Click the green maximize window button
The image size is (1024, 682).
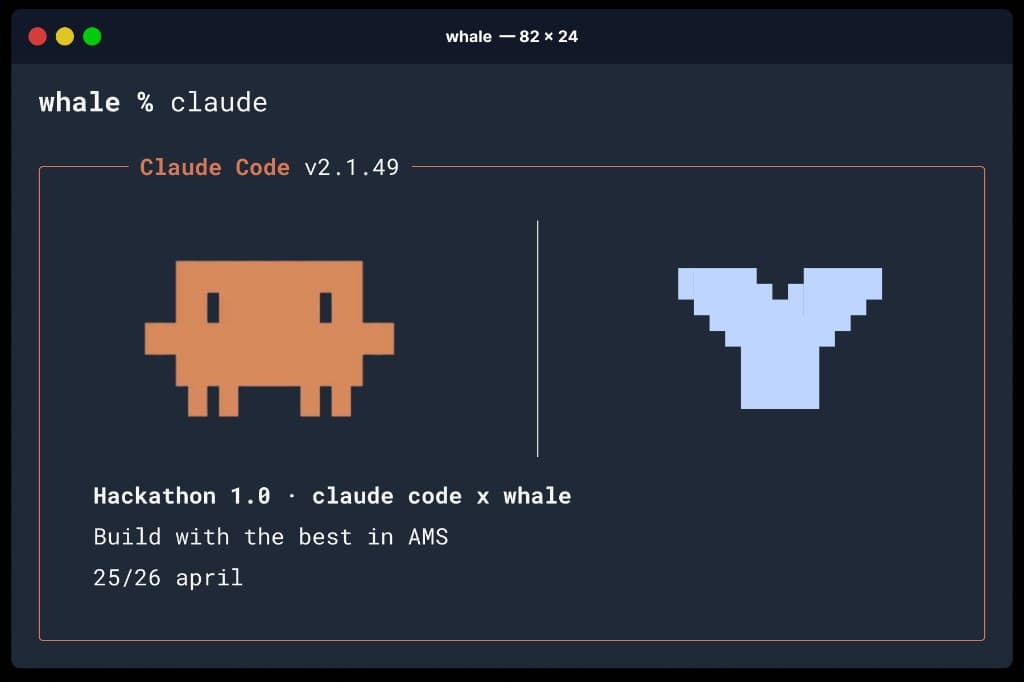[x=92, y=37]
